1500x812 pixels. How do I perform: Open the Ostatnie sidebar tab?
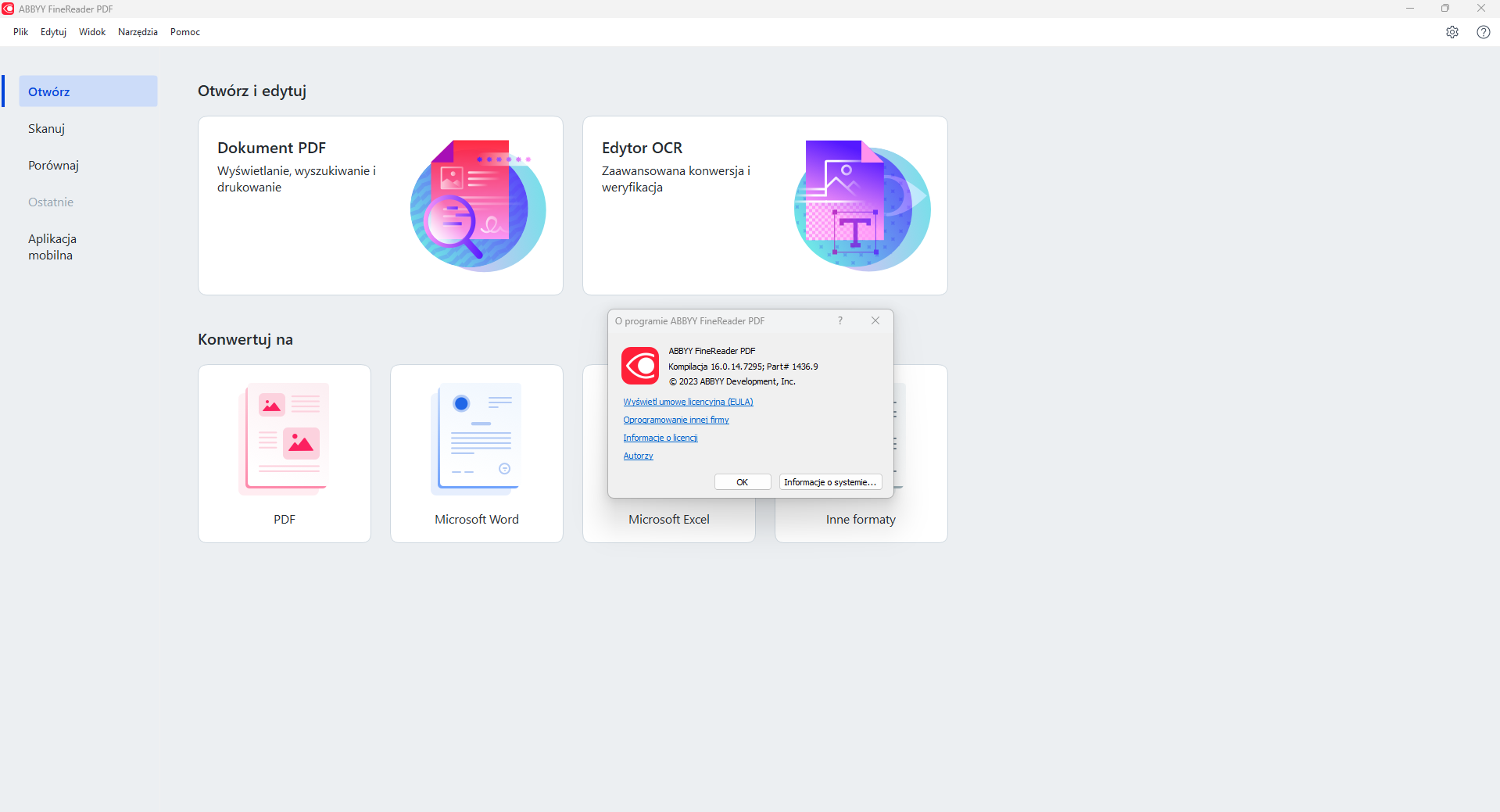pyautogui.click(x=88, y=202)
